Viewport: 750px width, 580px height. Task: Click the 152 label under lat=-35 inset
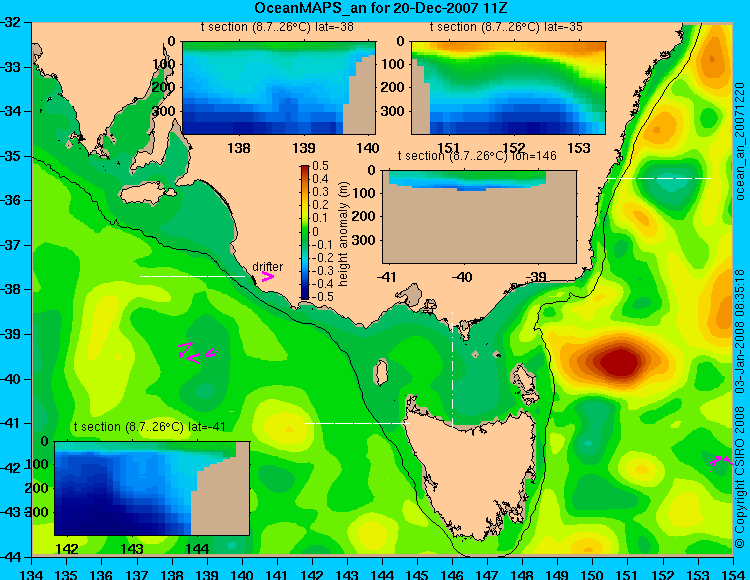pos(514,148)
